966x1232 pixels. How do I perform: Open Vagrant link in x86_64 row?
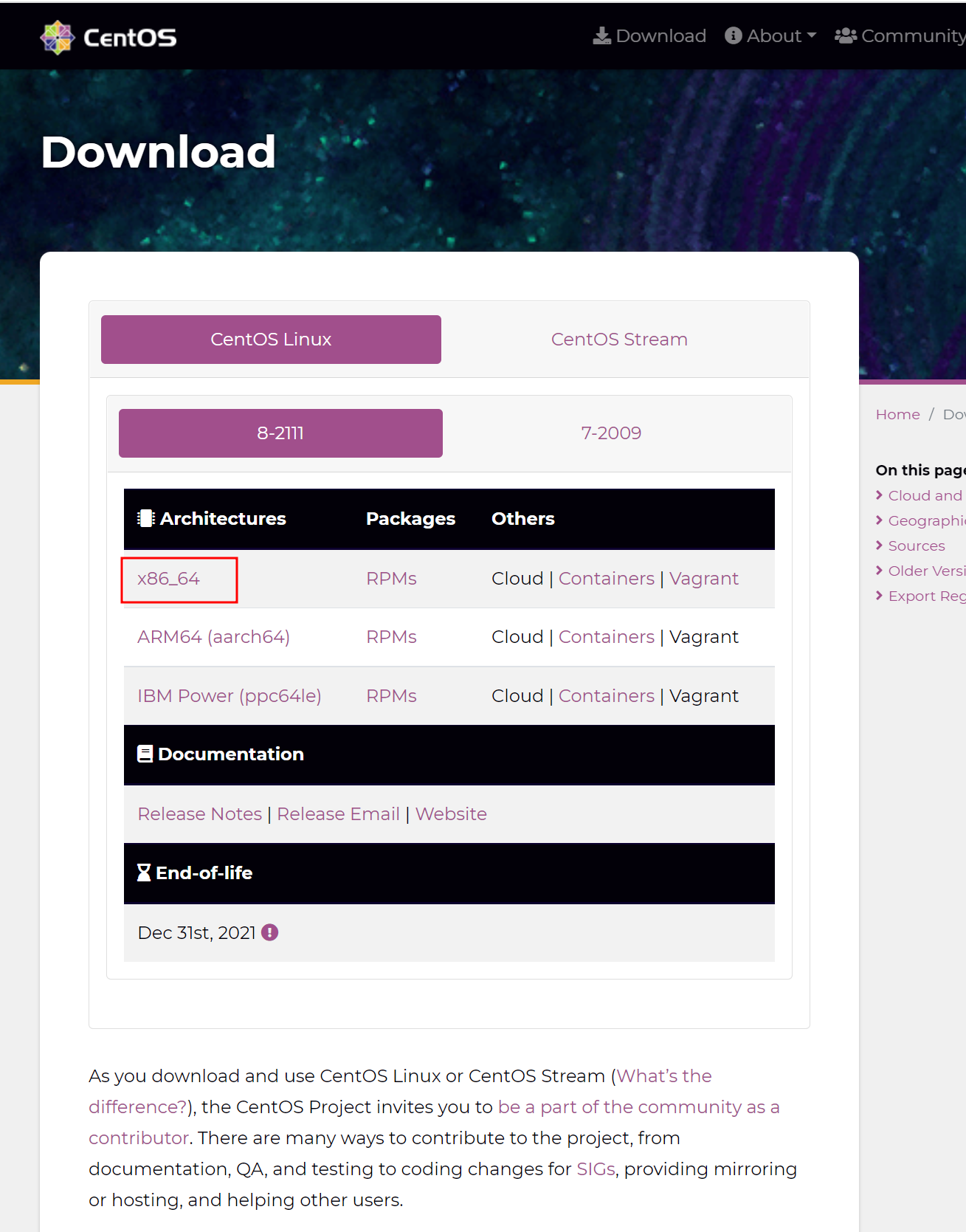tap(704, 579)
